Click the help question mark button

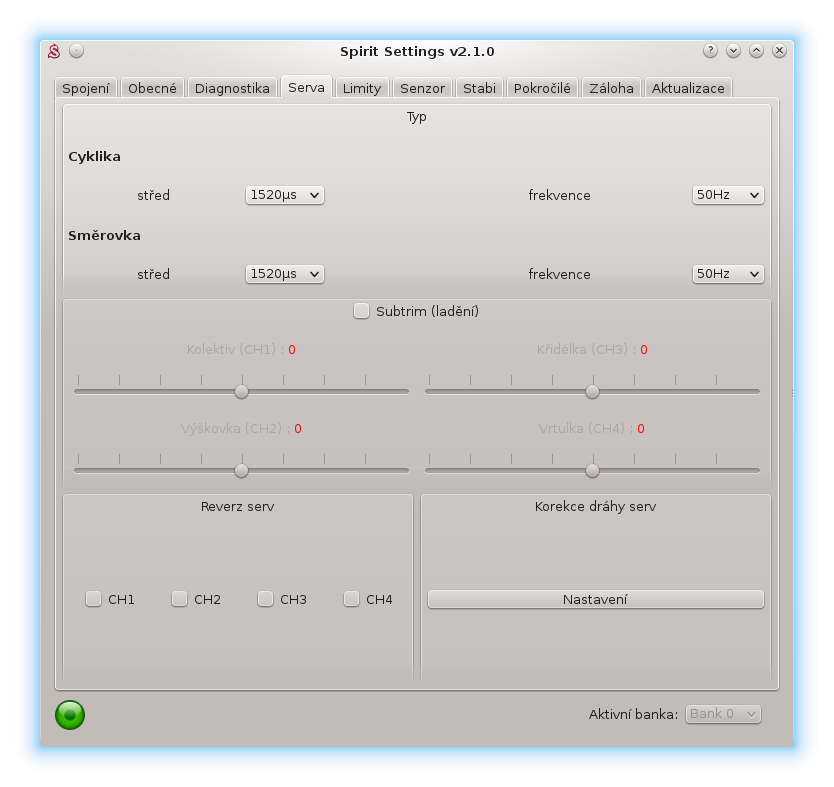(710, 51)
